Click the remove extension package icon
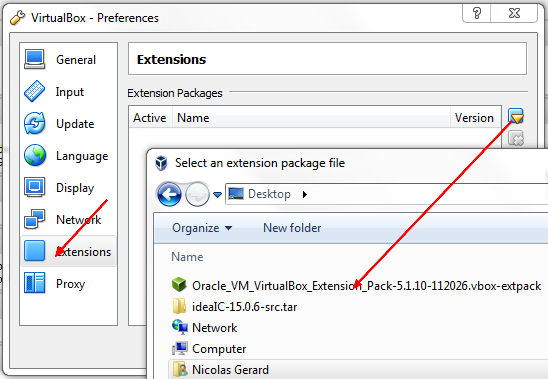Viewport: 548px width, 379px height. 516,138
